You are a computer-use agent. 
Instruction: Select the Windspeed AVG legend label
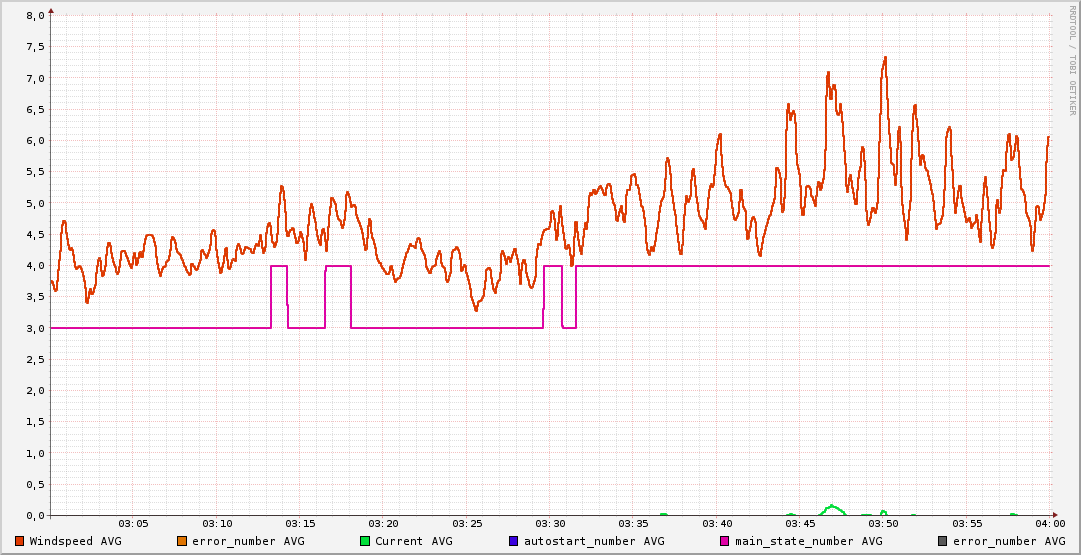pyautogui.click(x=75, y=541)
